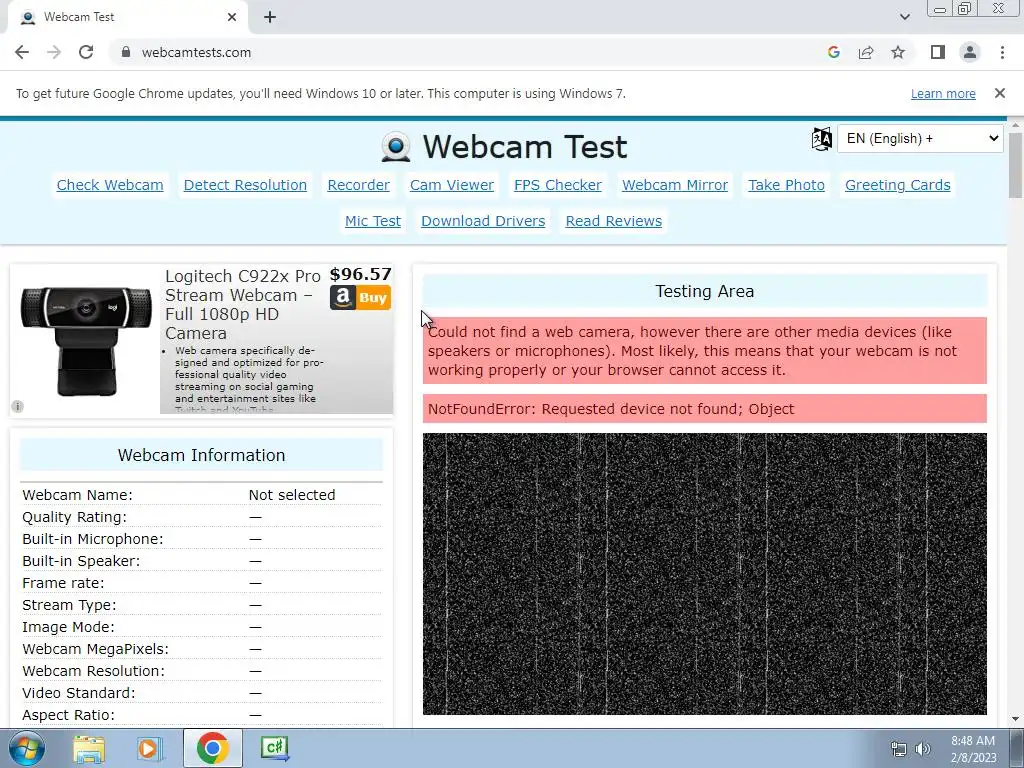1024x768 pixels.
Task: Click the Webcam Resolution row label
Action: pyautogui.click(x=93, y=671)
